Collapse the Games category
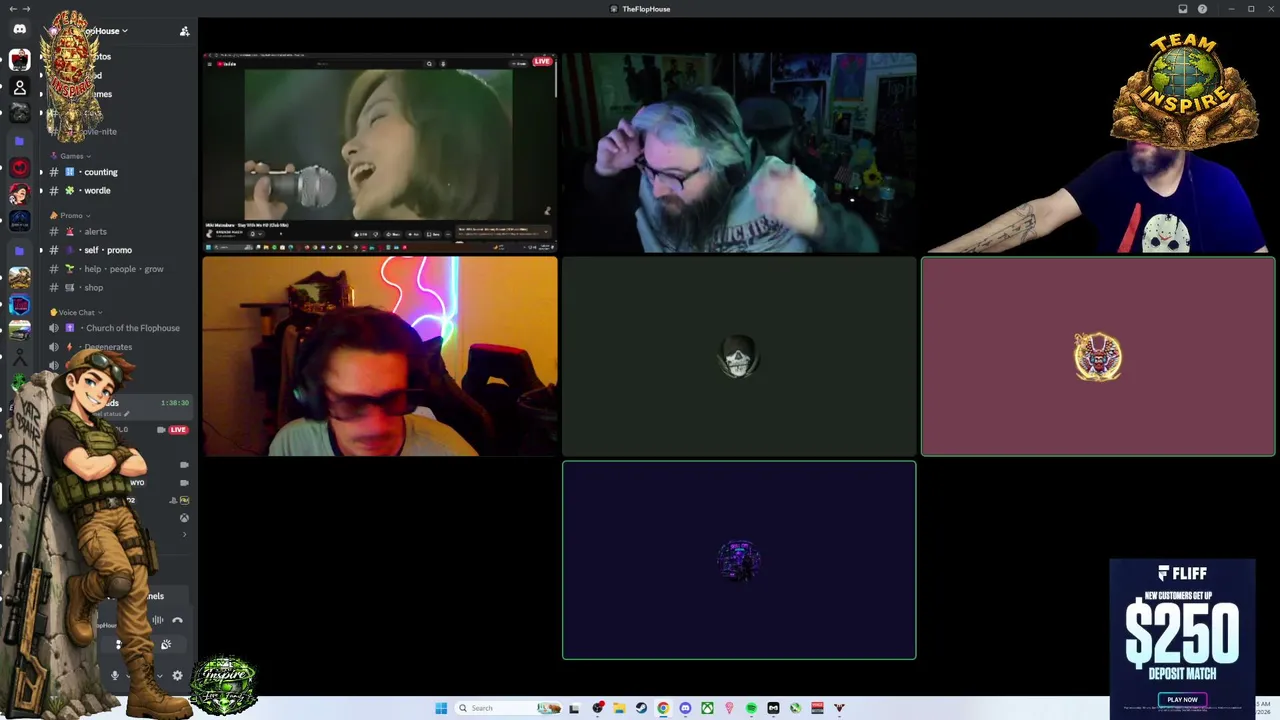1280x720 pixels. coord(72,156)
